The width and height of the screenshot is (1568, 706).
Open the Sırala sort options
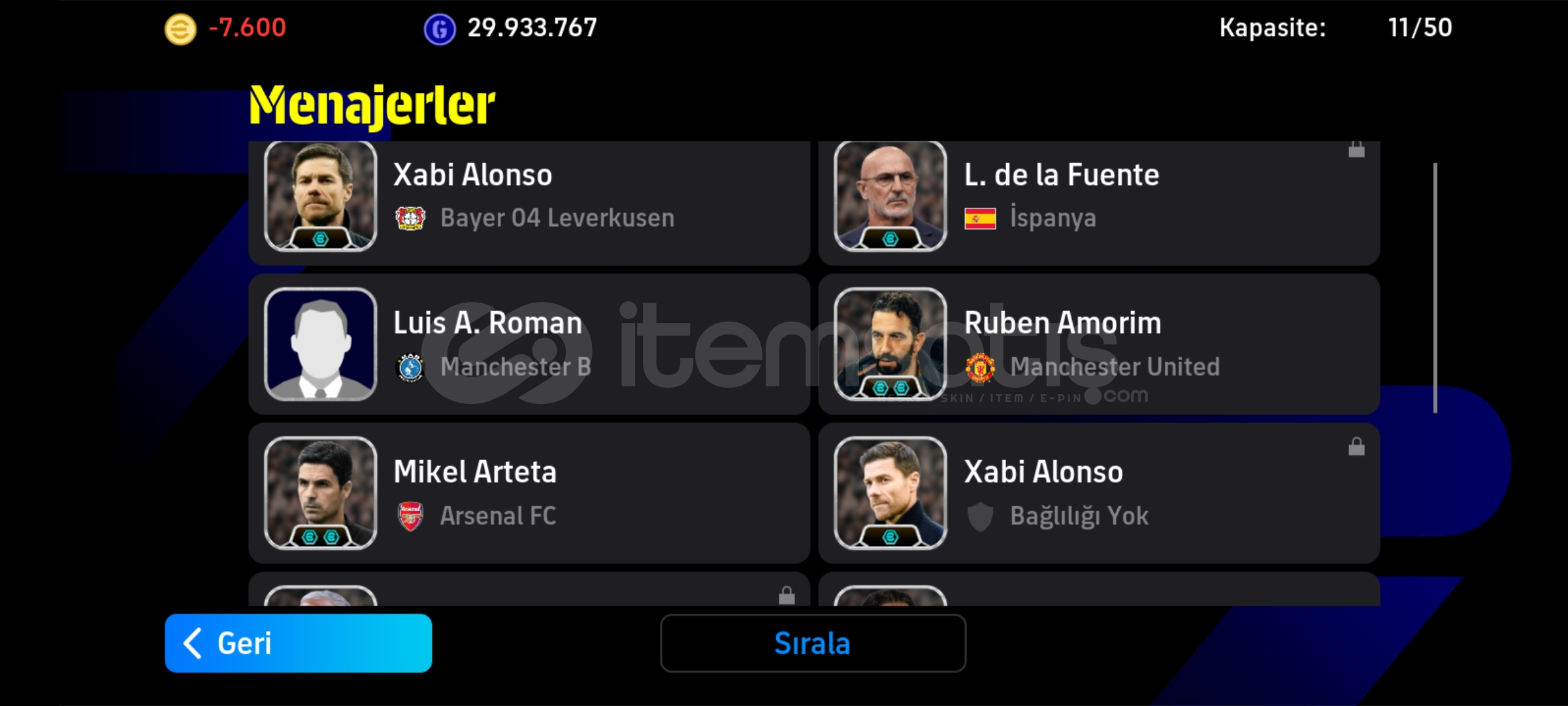point(813,643)
